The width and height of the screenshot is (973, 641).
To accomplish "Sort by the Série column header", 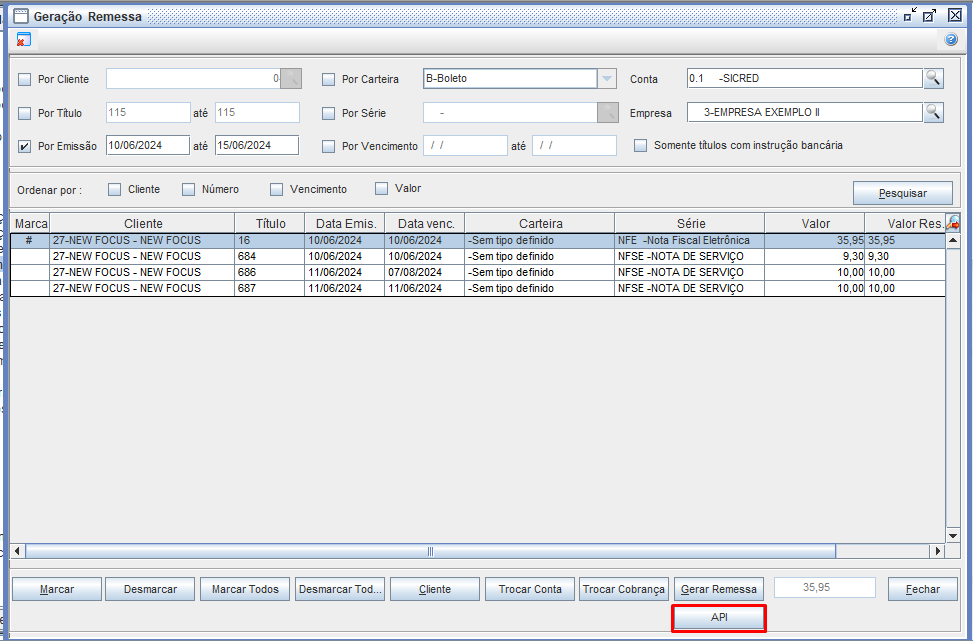I will (690, 223).
